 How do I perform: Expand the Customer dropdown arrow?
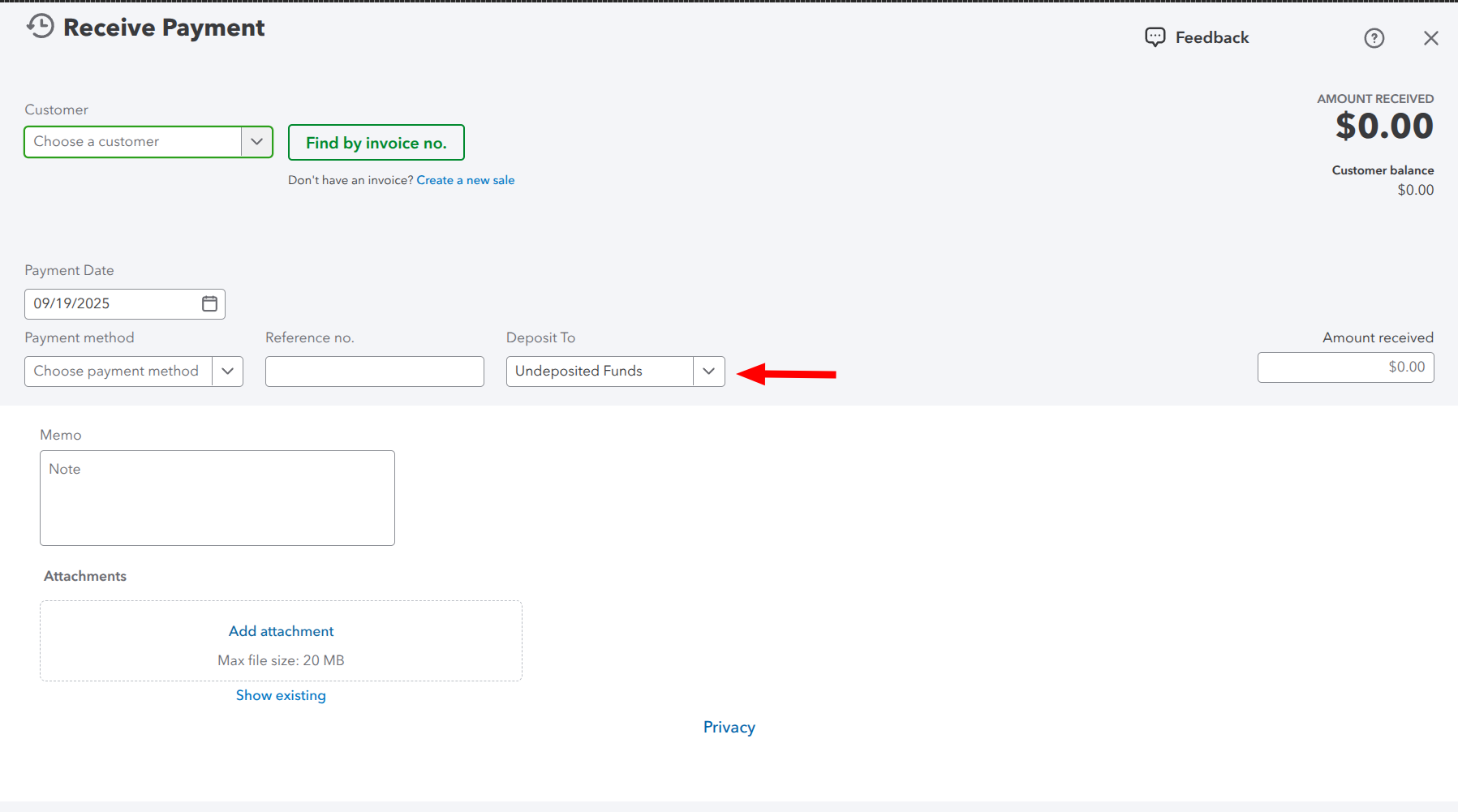pos(256,142)
